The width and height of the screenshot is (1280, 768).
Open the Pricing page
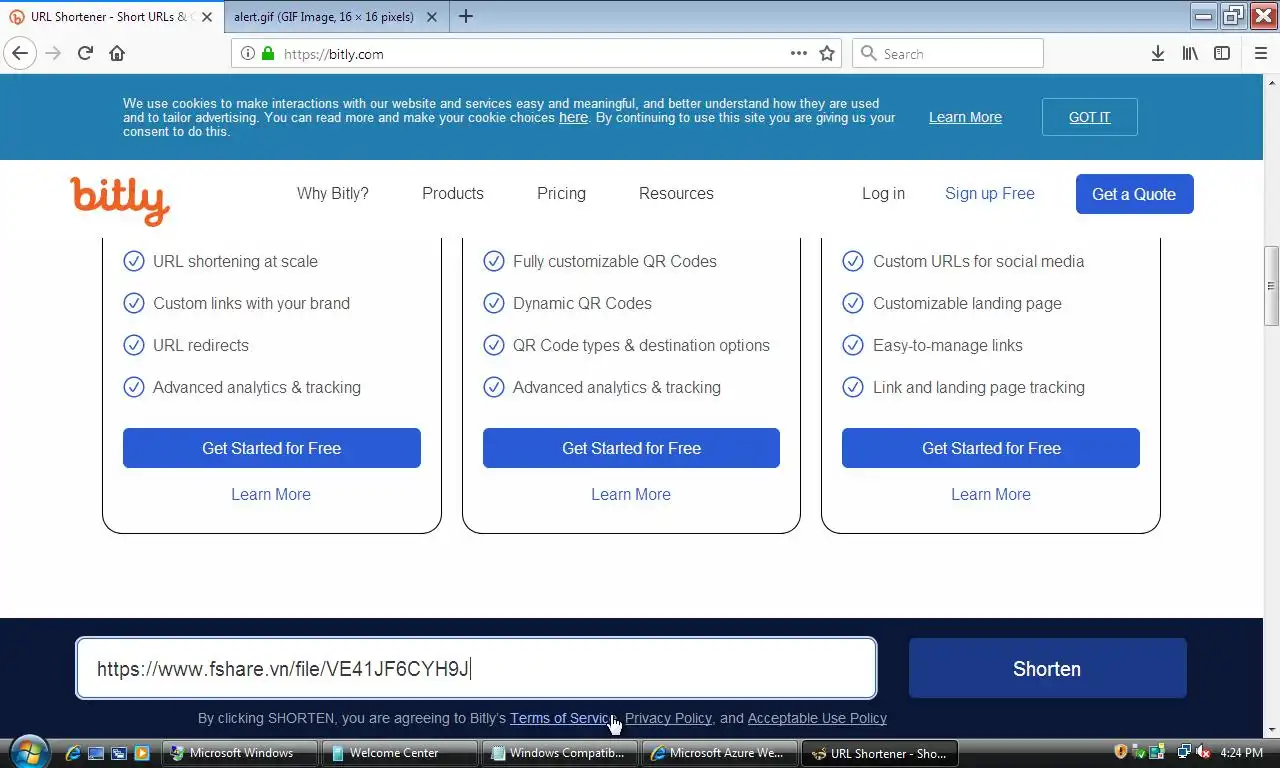coord(561,193)
